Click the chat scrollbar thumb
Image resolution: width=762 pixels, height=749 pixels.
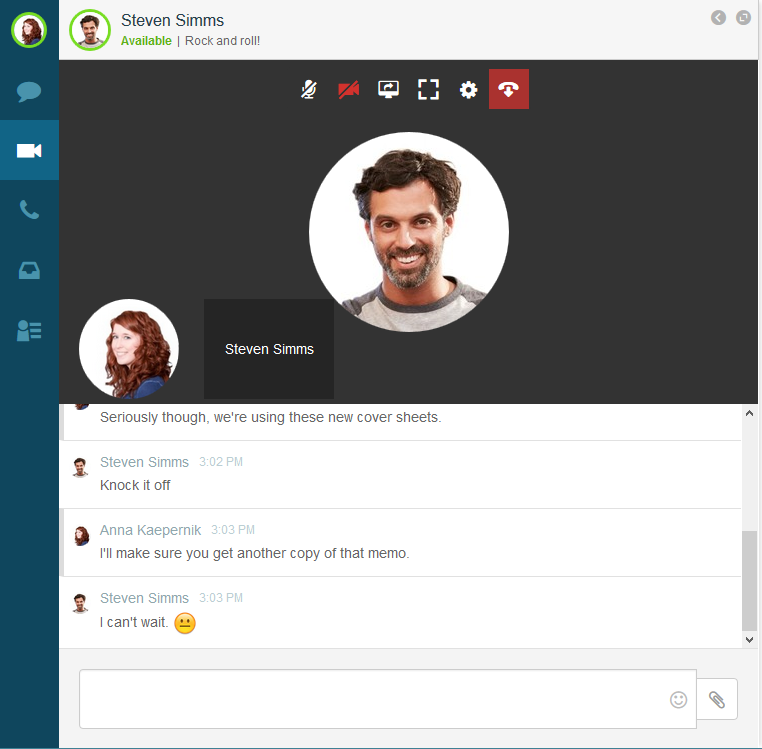point(749,580)
